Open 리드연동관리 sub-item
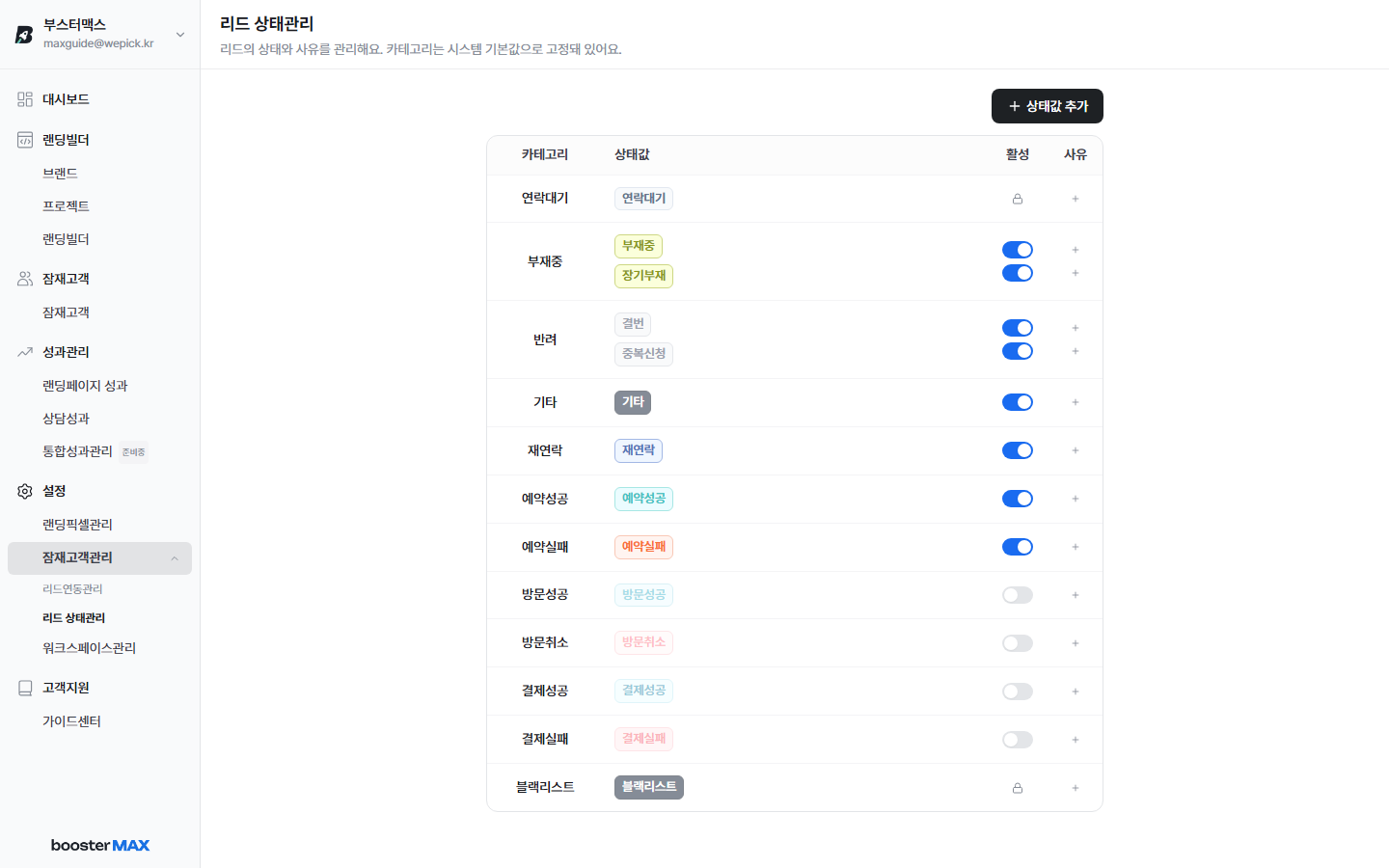Screen dimensions: 1389x868 pos(72,589)
